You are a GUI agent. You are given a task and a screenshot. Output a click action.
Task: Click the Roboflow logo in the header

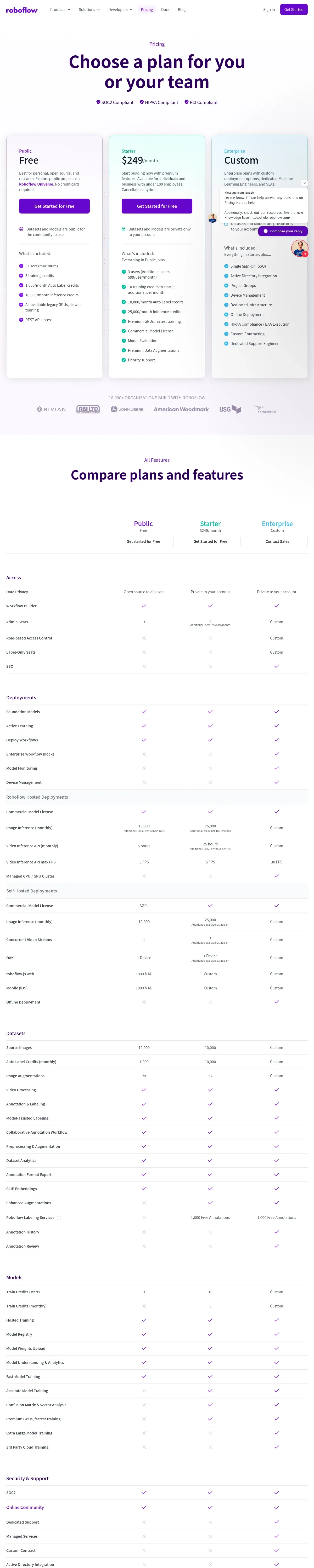(22, 10)
